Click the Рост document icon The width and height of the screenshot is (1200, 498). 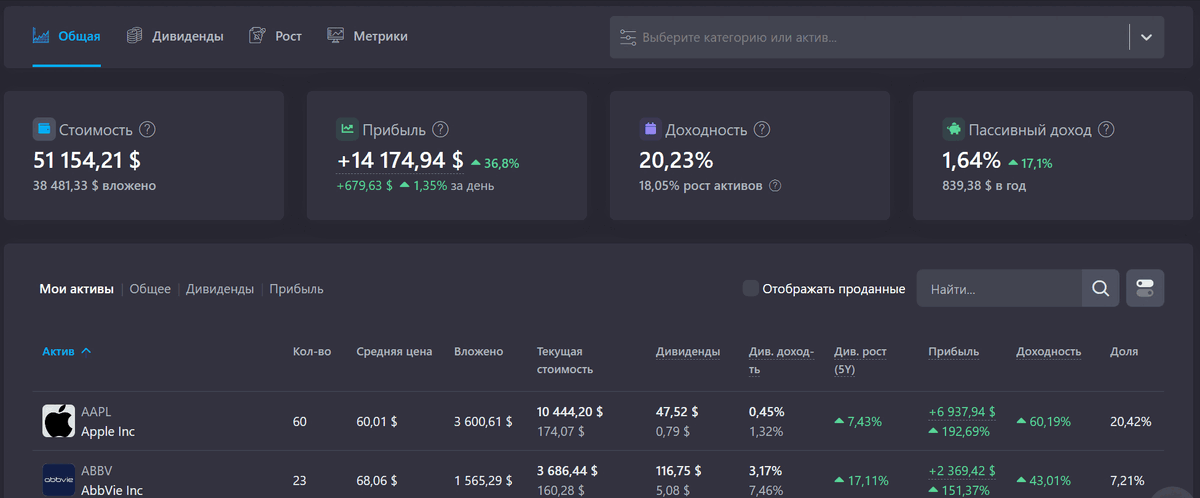coord(258,36)
